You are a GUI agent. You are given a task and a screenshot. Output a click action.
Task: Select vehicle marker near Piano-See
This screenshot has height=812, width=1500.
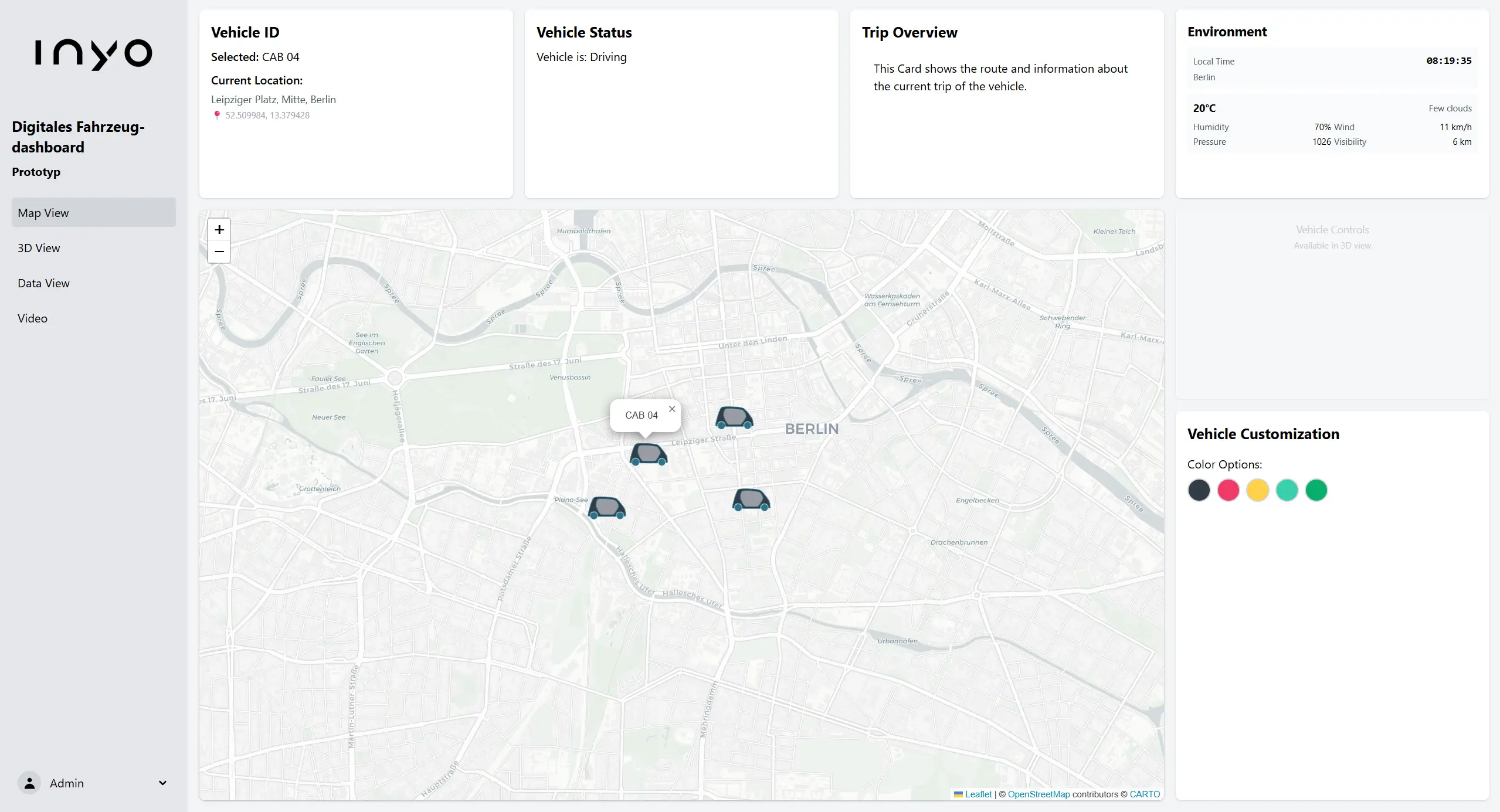click(607, 508)
